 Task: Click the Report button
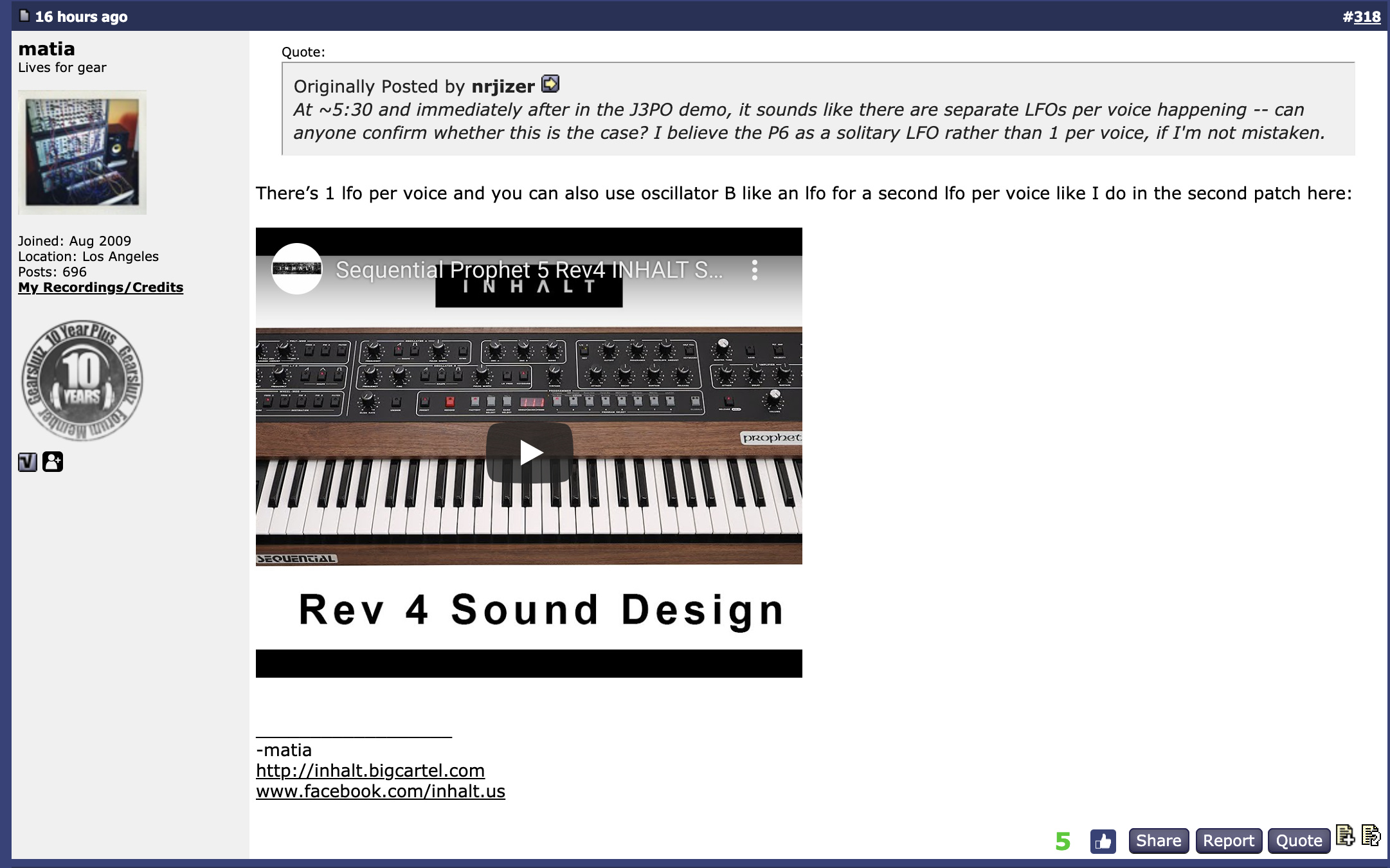[1229, 841]
